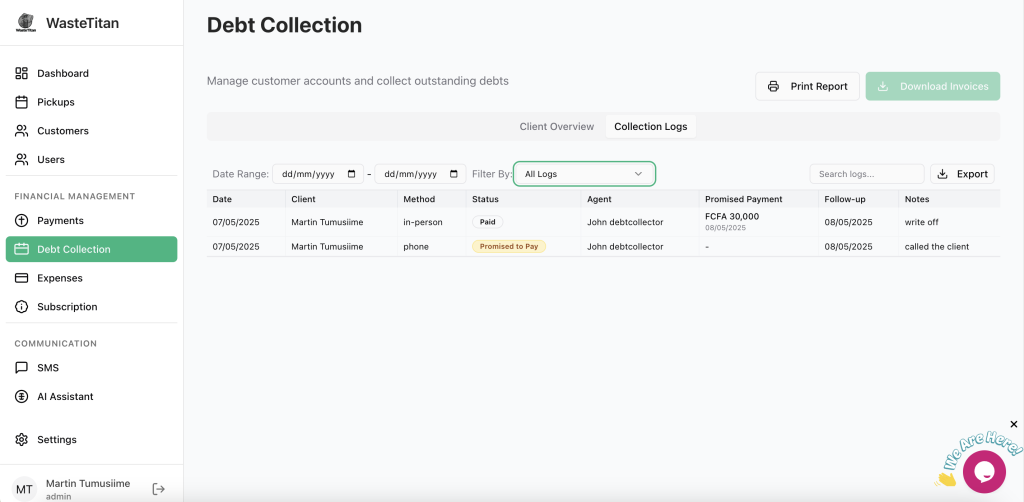
Task: Click the Promised to Pay badge
Action: point(509,246)
